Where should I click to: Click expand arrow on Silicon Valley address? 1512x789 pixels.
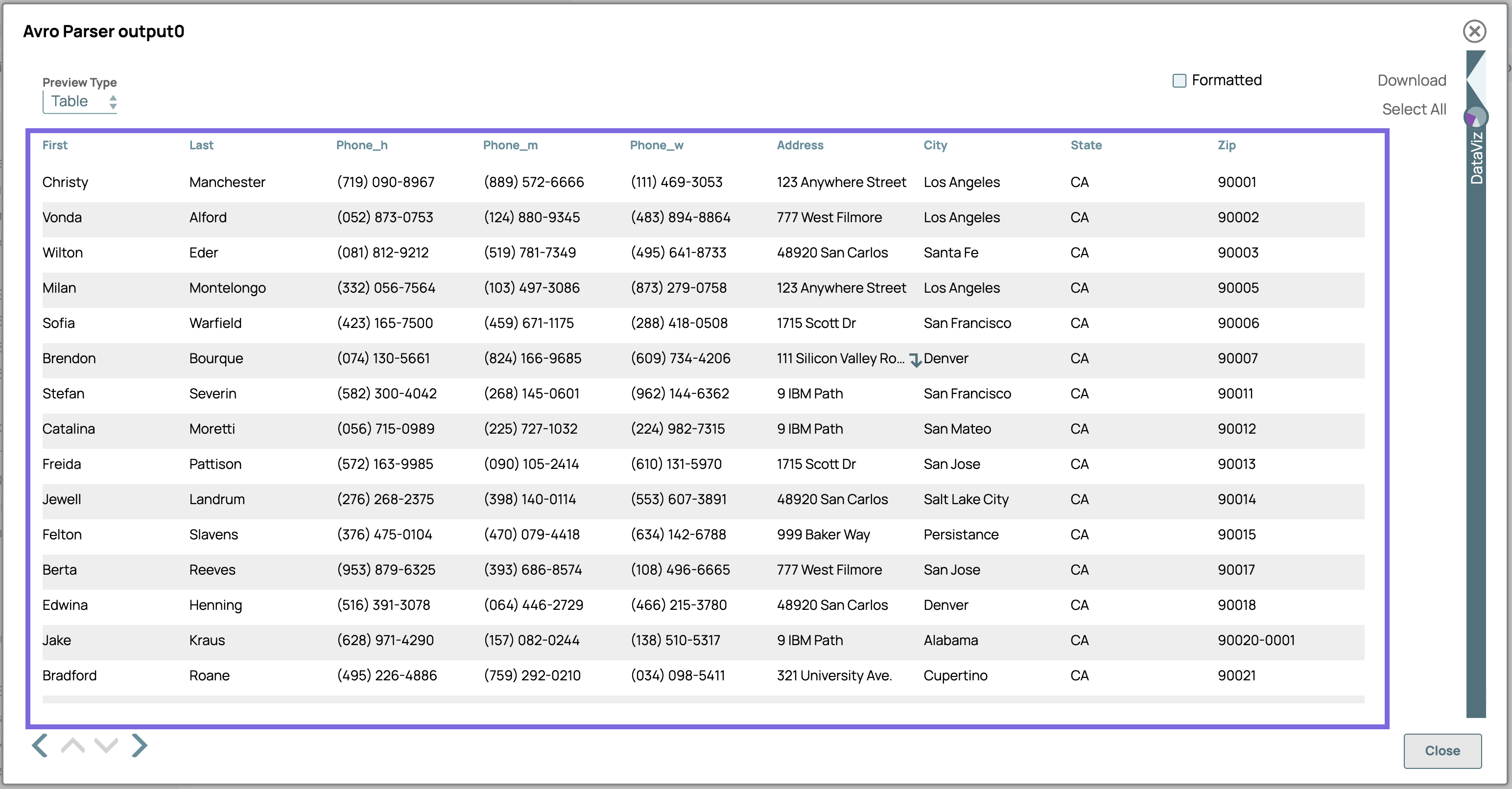915,360
